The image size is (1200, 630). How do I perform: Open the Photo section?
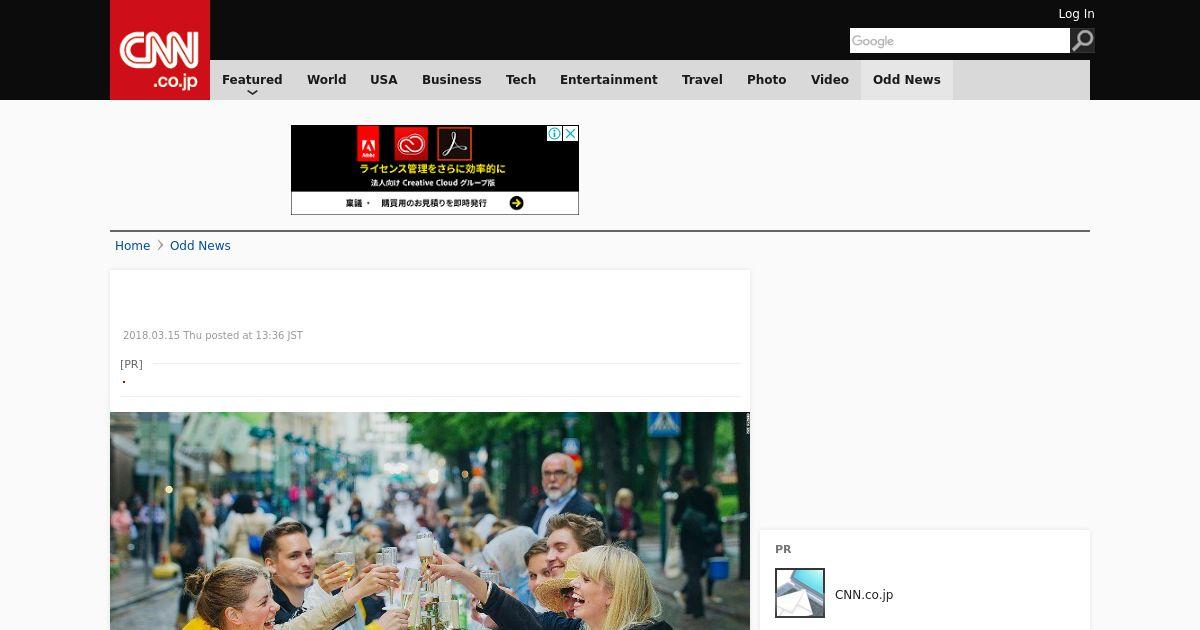(x=767, y=80)
